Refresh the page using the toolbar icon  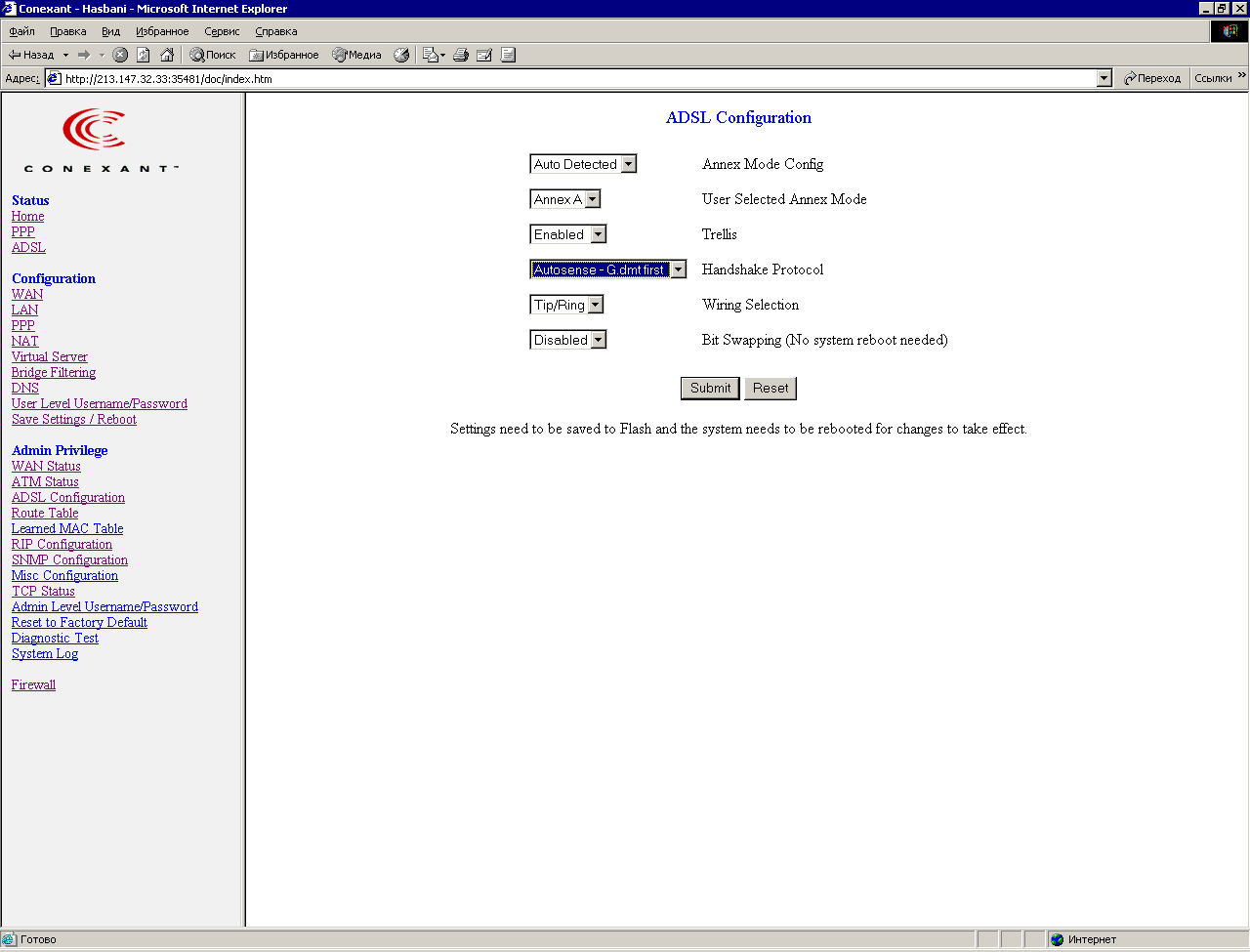tap(144, 55)
